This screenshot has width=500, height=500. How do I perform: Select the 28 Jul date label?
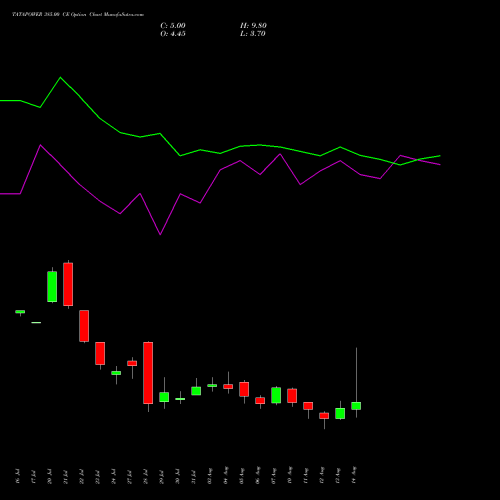coord(146,476)
